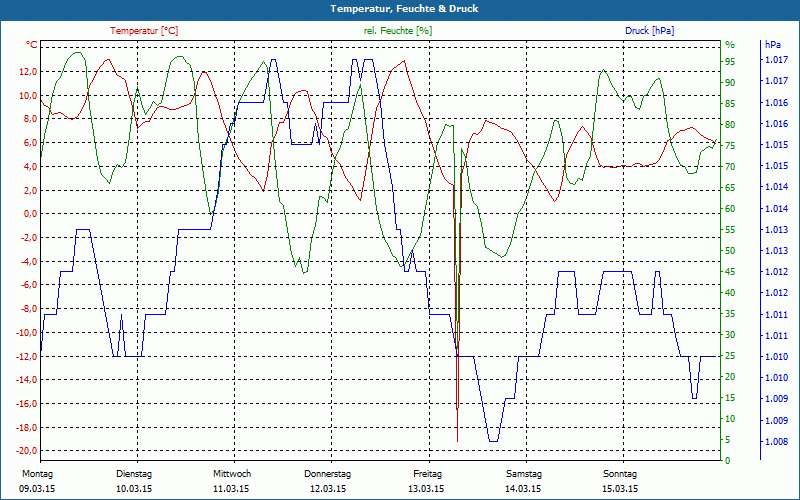Click the "Sonntag" day label
This screenshot has height=500, width=800.
tap(620, 474)
